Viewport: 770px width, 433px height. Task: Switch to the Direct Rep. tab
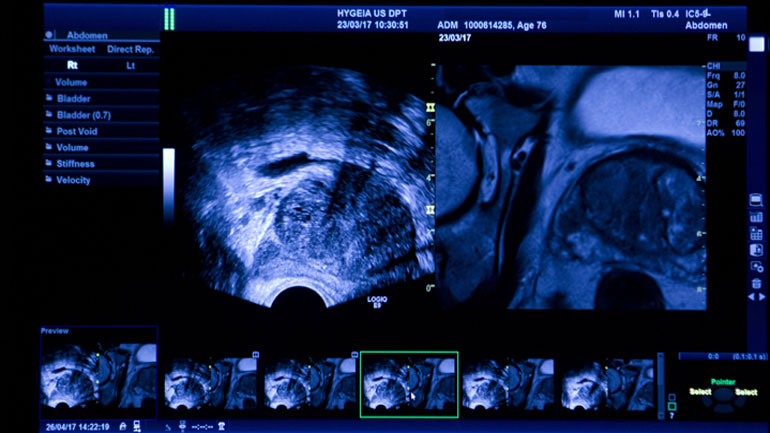(x=130, y=48)
